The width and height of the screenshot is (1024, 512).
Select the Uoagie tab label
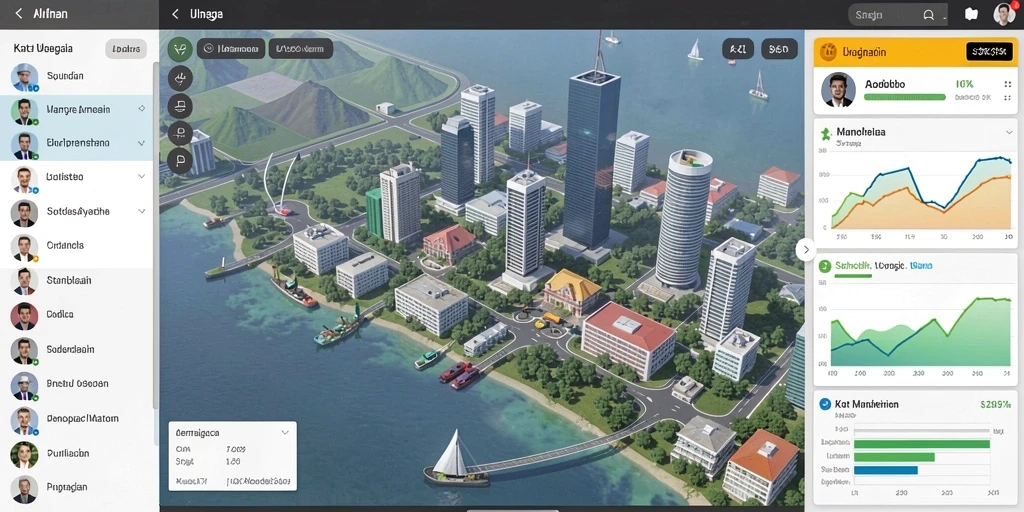pos(890,266)
